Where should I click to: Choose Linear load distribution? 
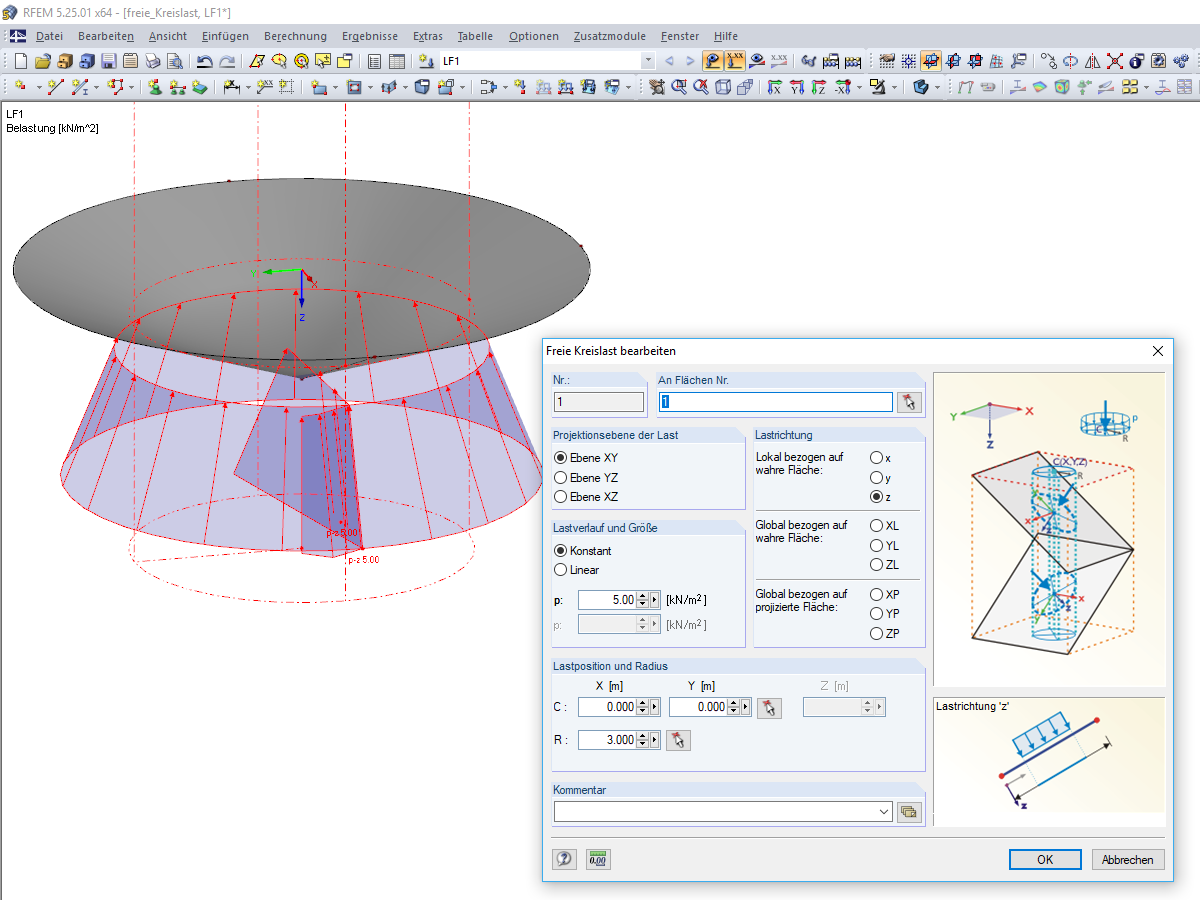point(561,570)
